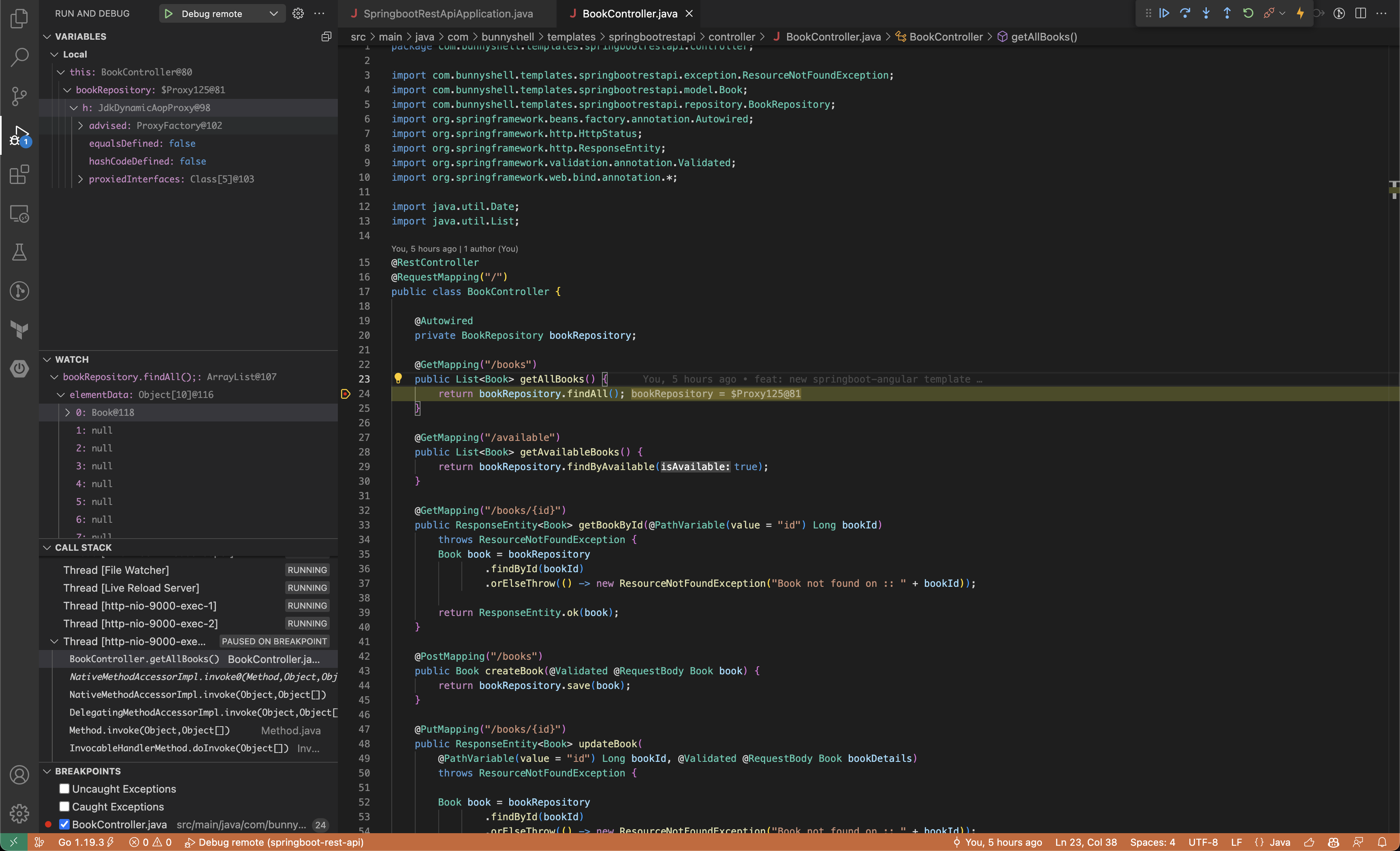Screen dimensions: 1400x851
Task: Open the Run and Debug view
Action: coord(19,135)
